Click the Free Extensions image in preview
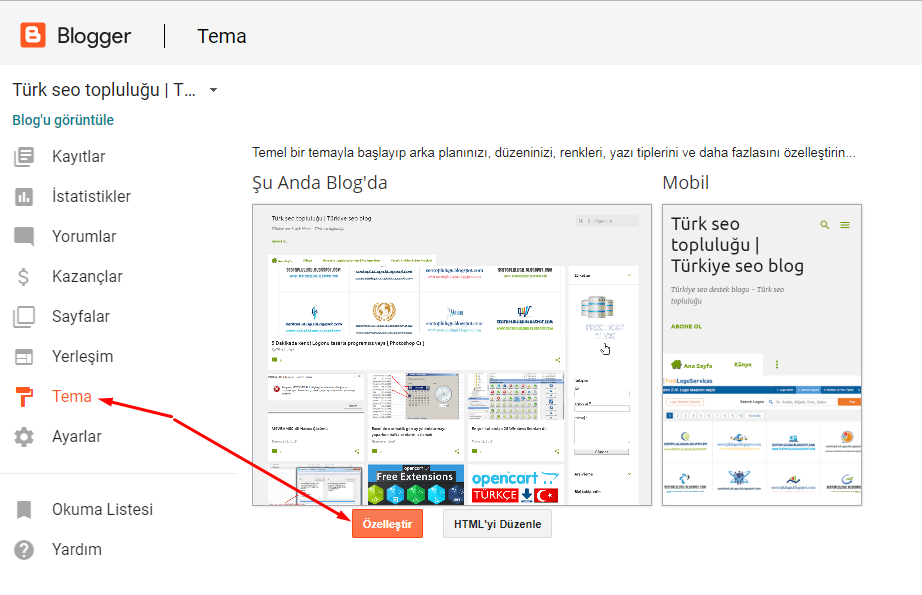 point(416,484)
